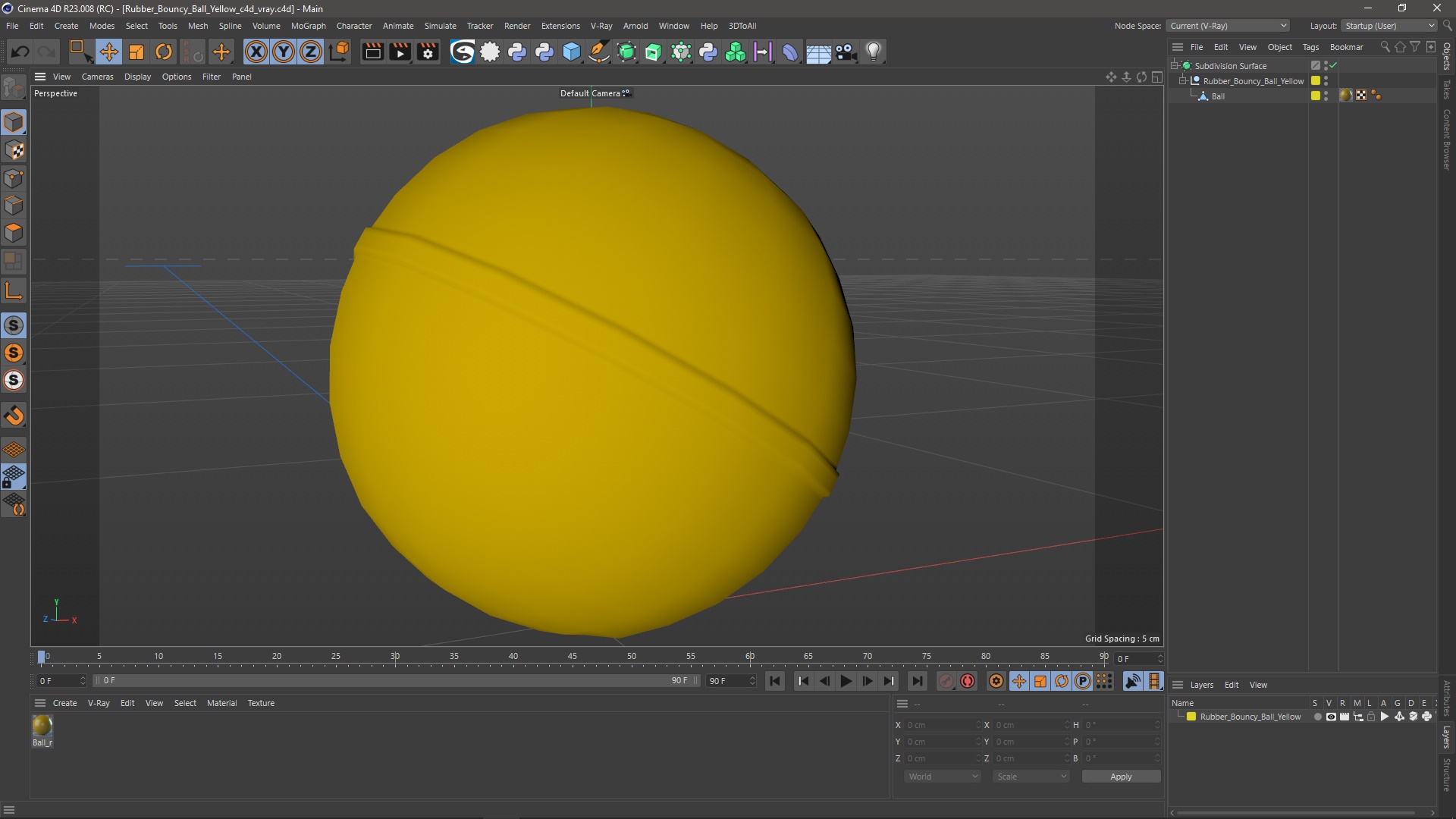Toggle layer visibility eye for Rubber_Bouncy_Ball_Yellow

coord(1331,717)
